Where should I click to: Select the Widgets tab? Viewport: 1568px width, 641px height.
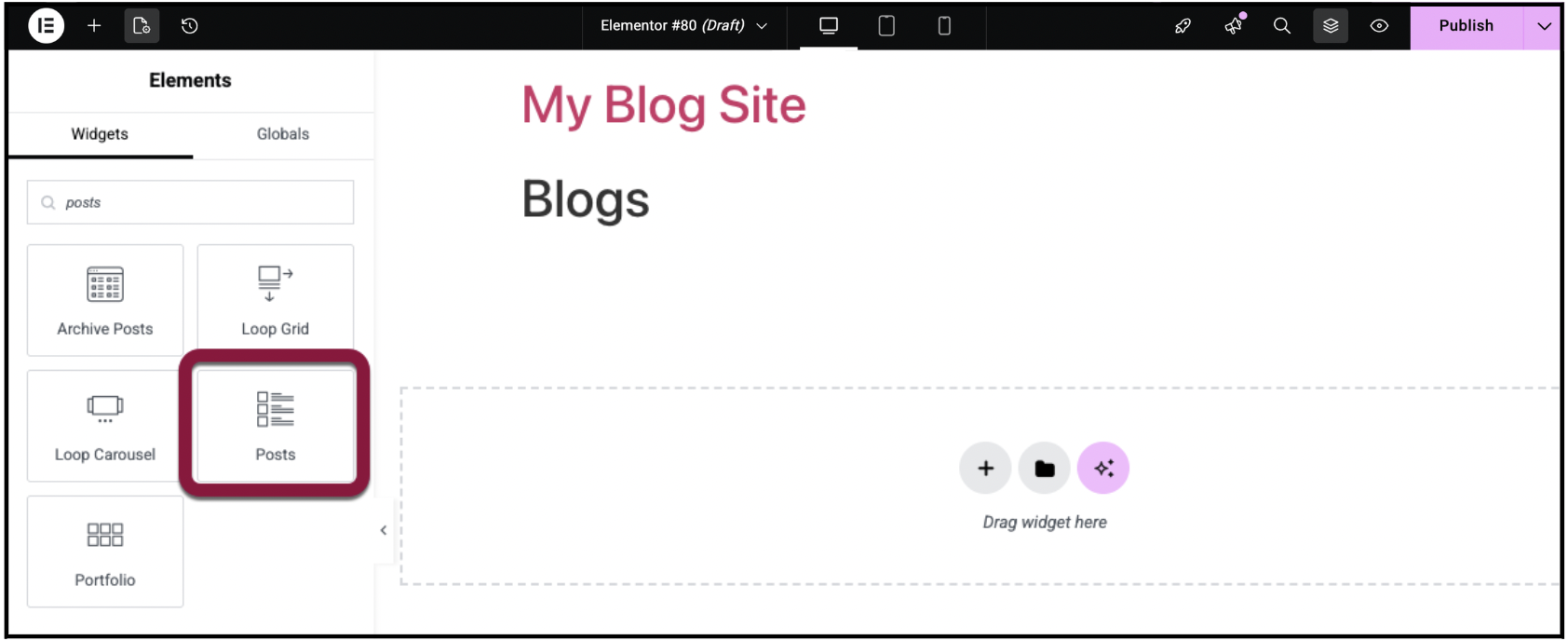100,134
